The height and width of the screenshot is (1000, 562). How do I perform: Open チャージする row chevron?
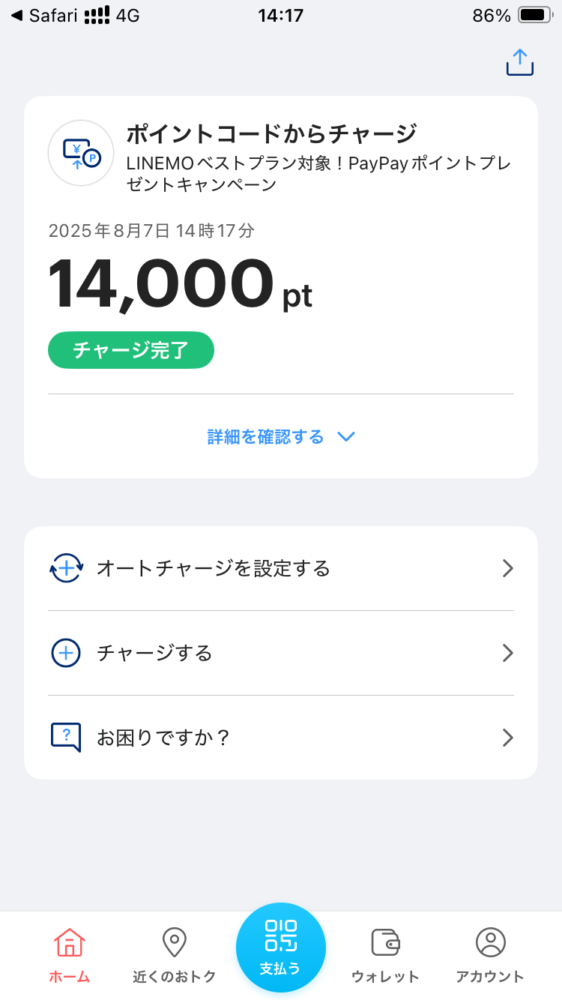coord(508,653)
